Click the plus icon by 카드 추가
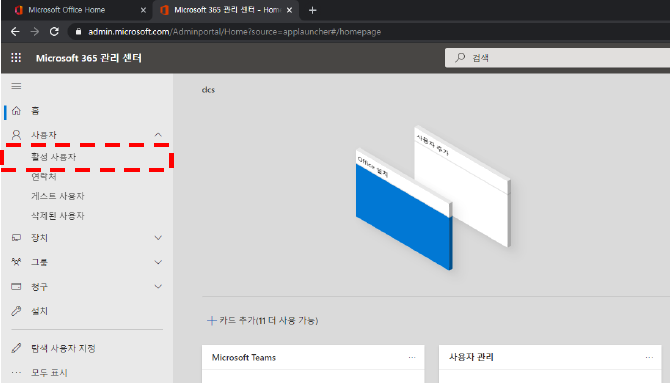Screen dimensions: 670x383 pyautogui.click(x=212, y=321)
